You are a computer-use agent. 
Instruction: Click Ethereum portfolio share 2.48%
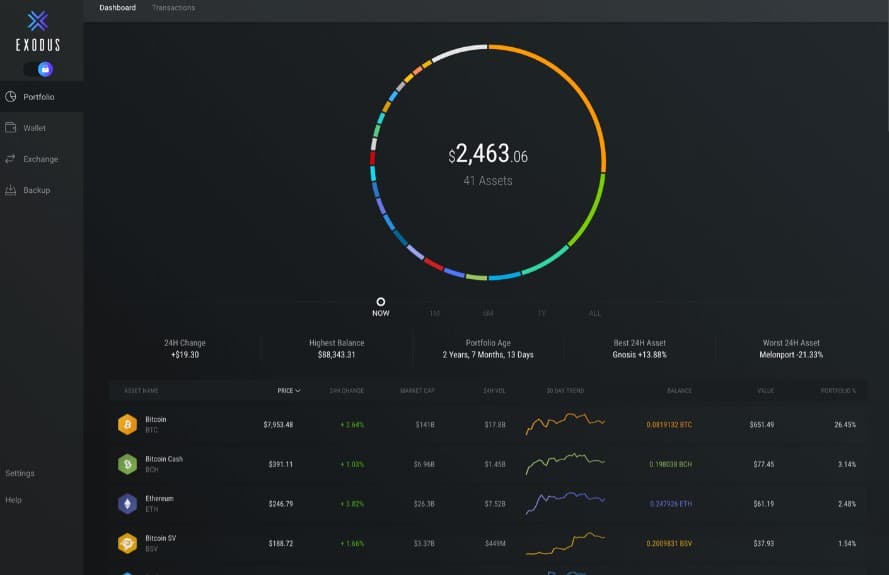point(847,504)
